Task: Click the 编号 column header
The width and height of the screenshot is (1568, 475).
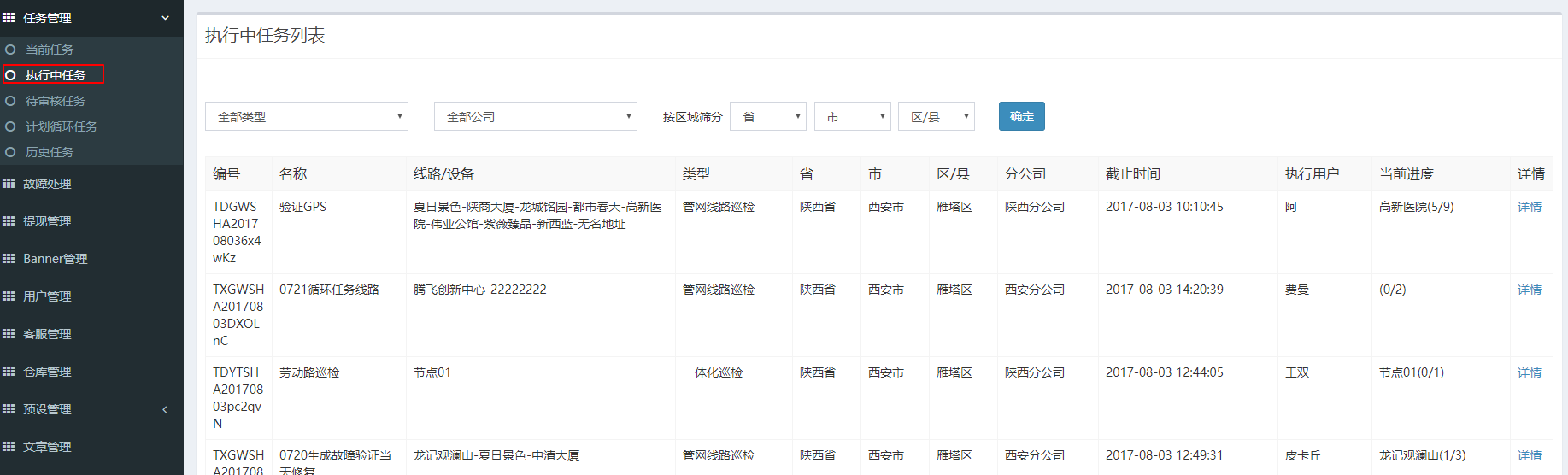Action: coord(226,173)
